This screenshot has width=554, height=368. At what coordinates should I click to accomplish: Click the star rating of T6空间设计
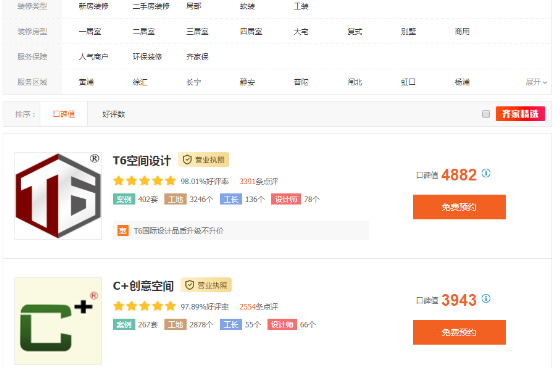pyautogui.click(x=145, y=181)
